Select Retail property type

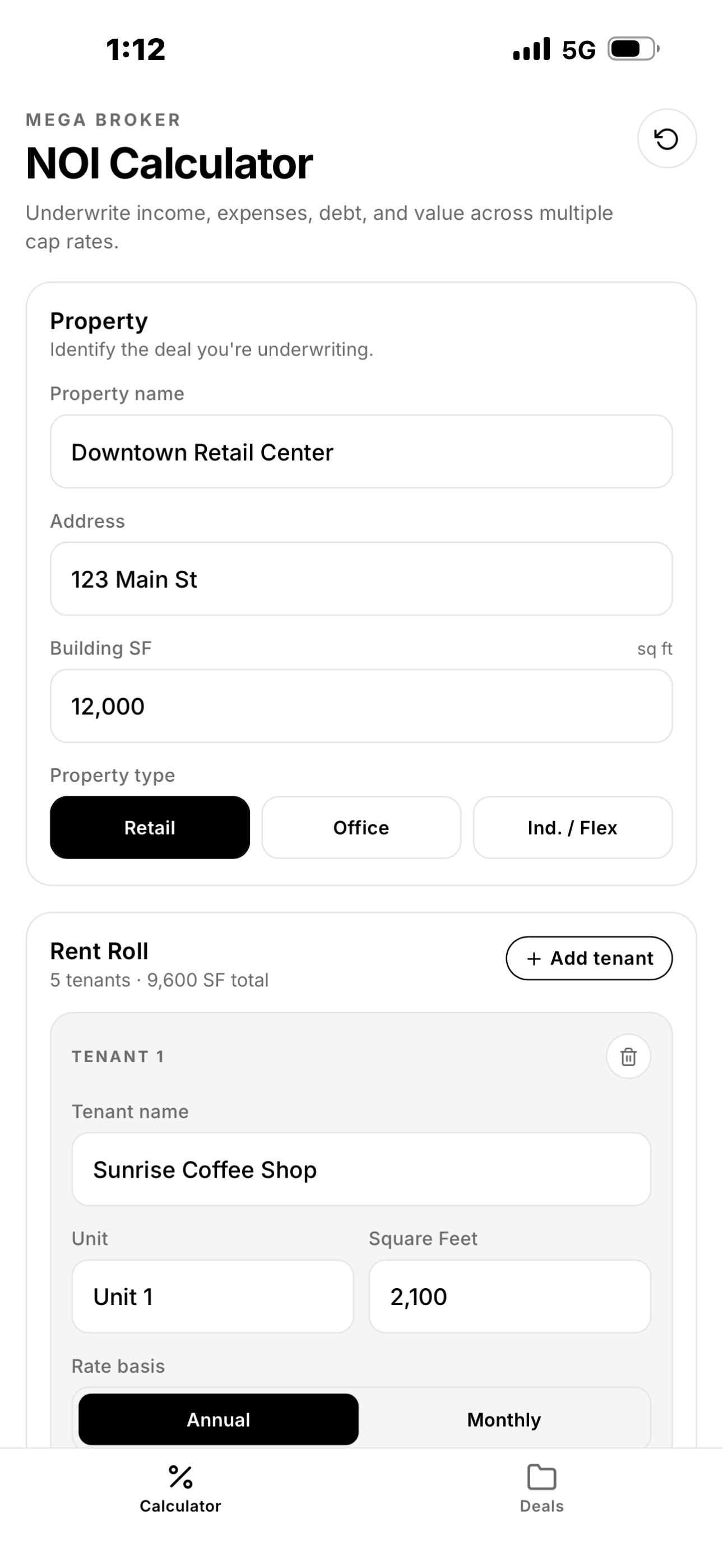point(150,827)
